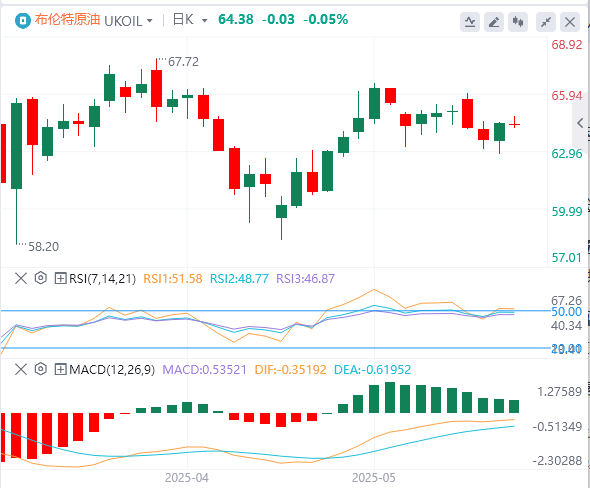Expand the MACD indicator panel
This screenshot has height=488, width=590.
point(60,369)
